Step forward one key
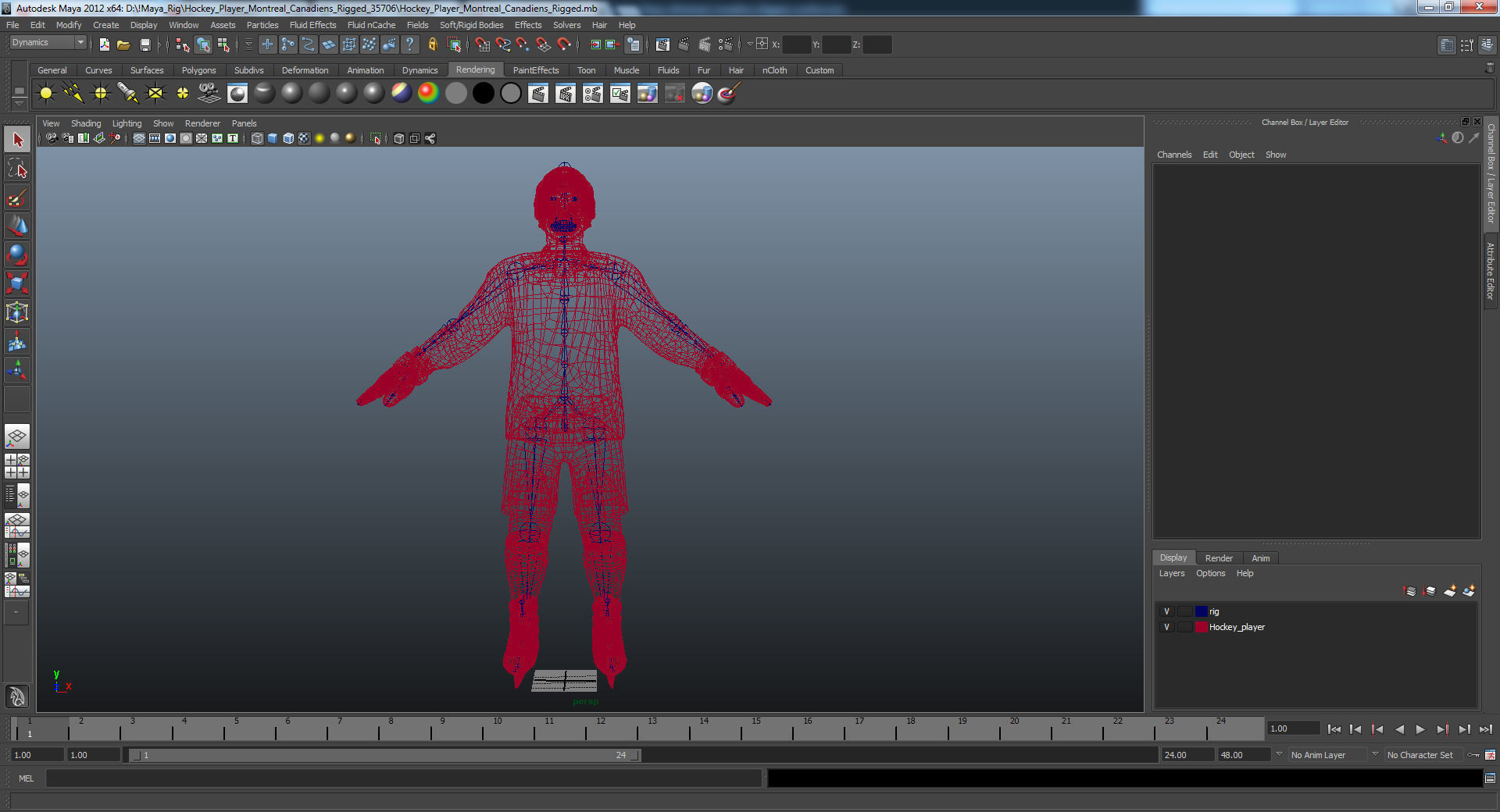The width and height of the screenshot is (1500, 812). pos(1442,729)
